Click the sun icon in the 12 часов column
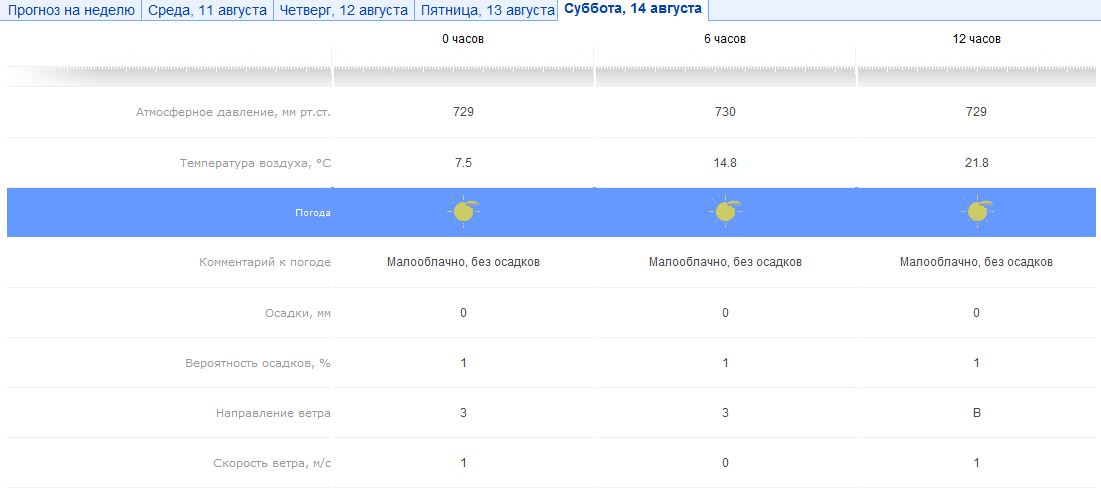This screenshot has height=492, width=1101. pos(978,211)
